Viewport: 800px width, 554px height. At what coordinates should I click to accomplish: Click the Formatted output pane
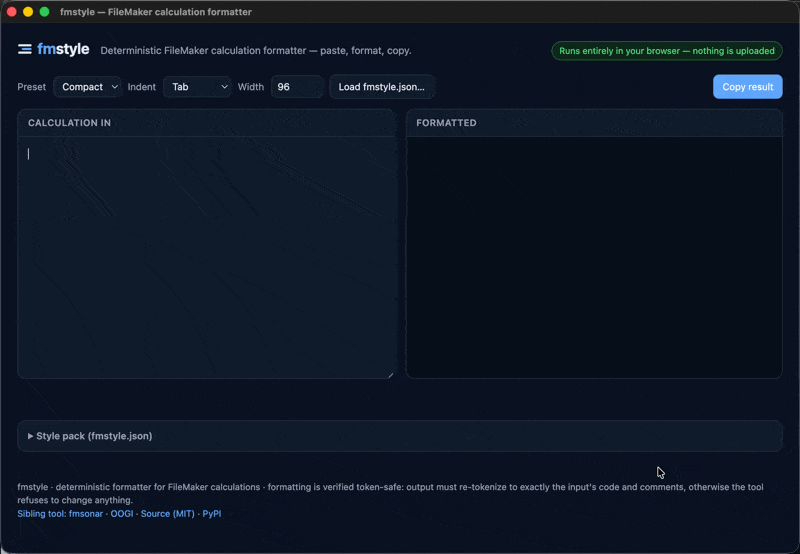594,258
